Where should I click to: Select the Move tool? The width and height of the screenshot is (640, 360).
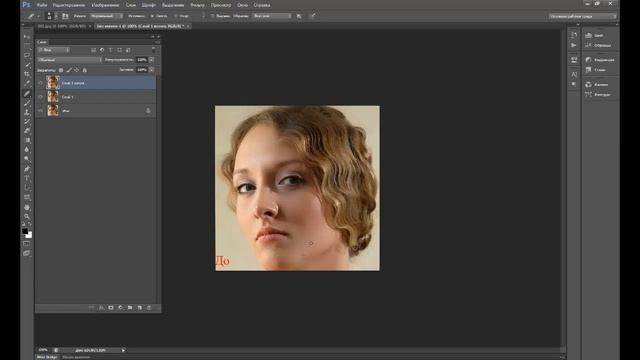27,37
